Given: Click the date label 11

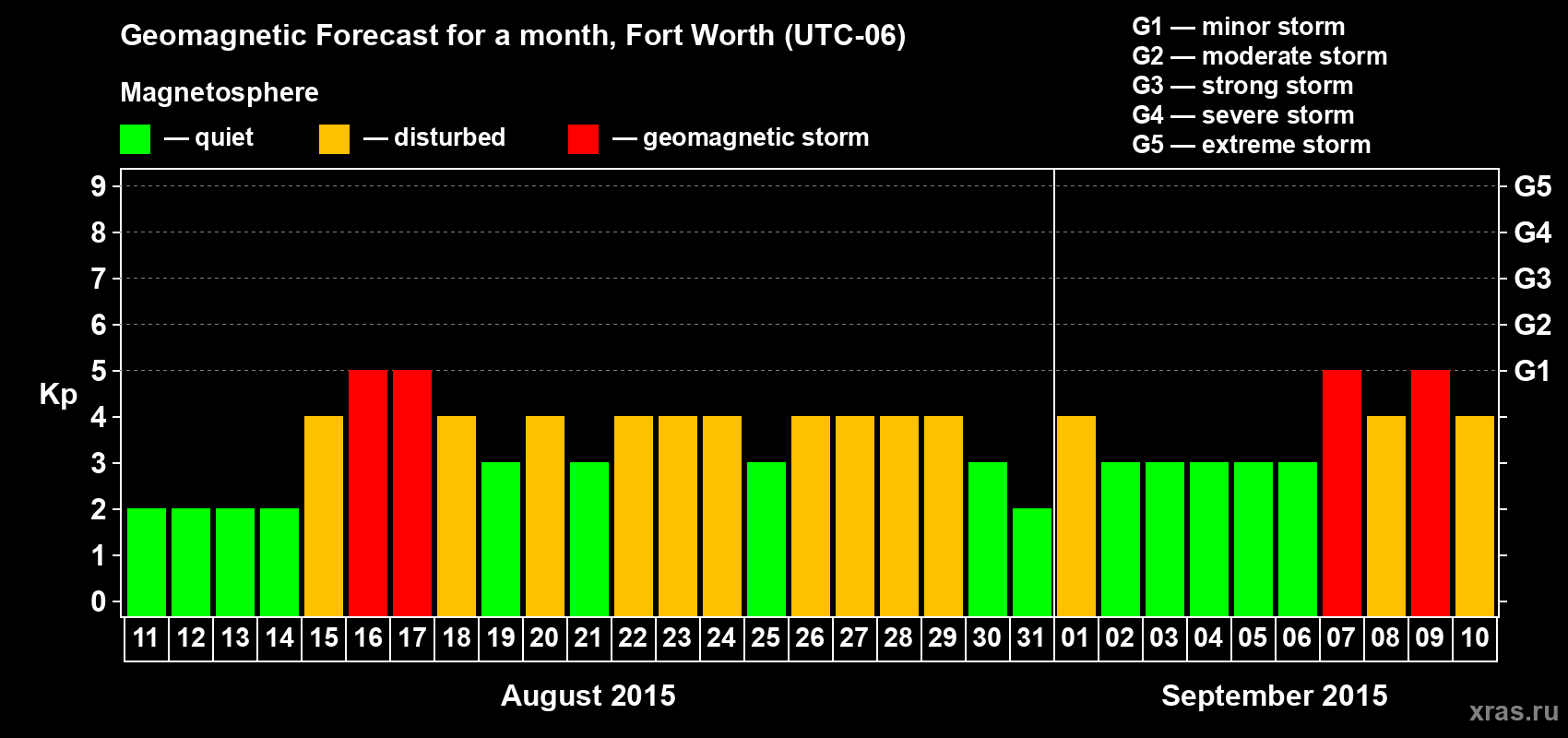Looking at the screenshot, I should coord(147,637).
